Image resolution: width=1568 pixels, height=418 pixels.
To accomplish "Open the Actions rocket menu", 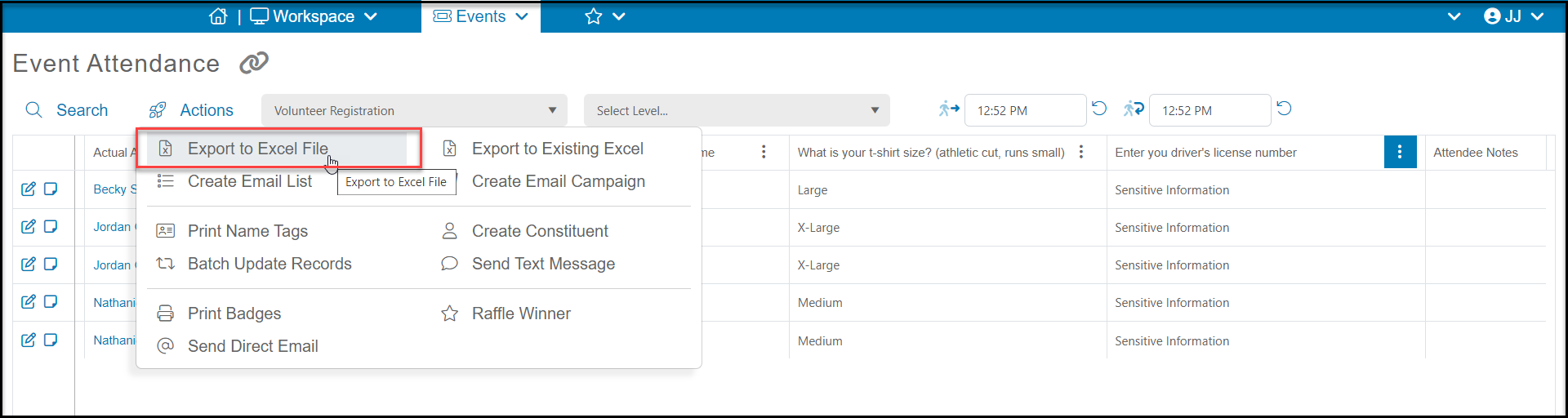I will pos(191,110).
